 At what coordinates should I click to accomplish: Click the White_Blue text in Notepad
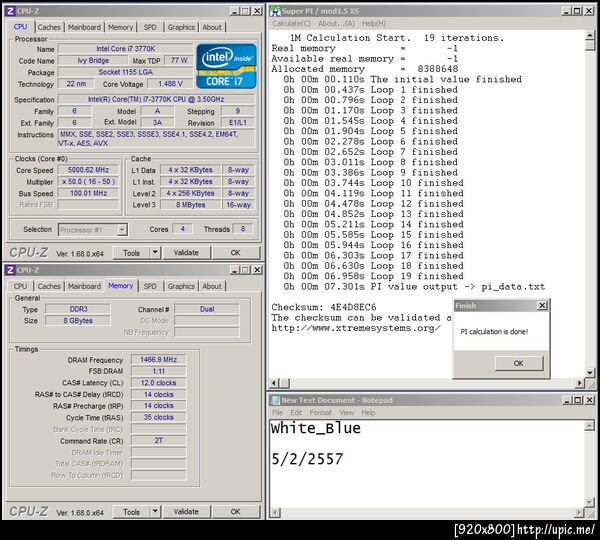pyautogui.click(x=316, y=428)
